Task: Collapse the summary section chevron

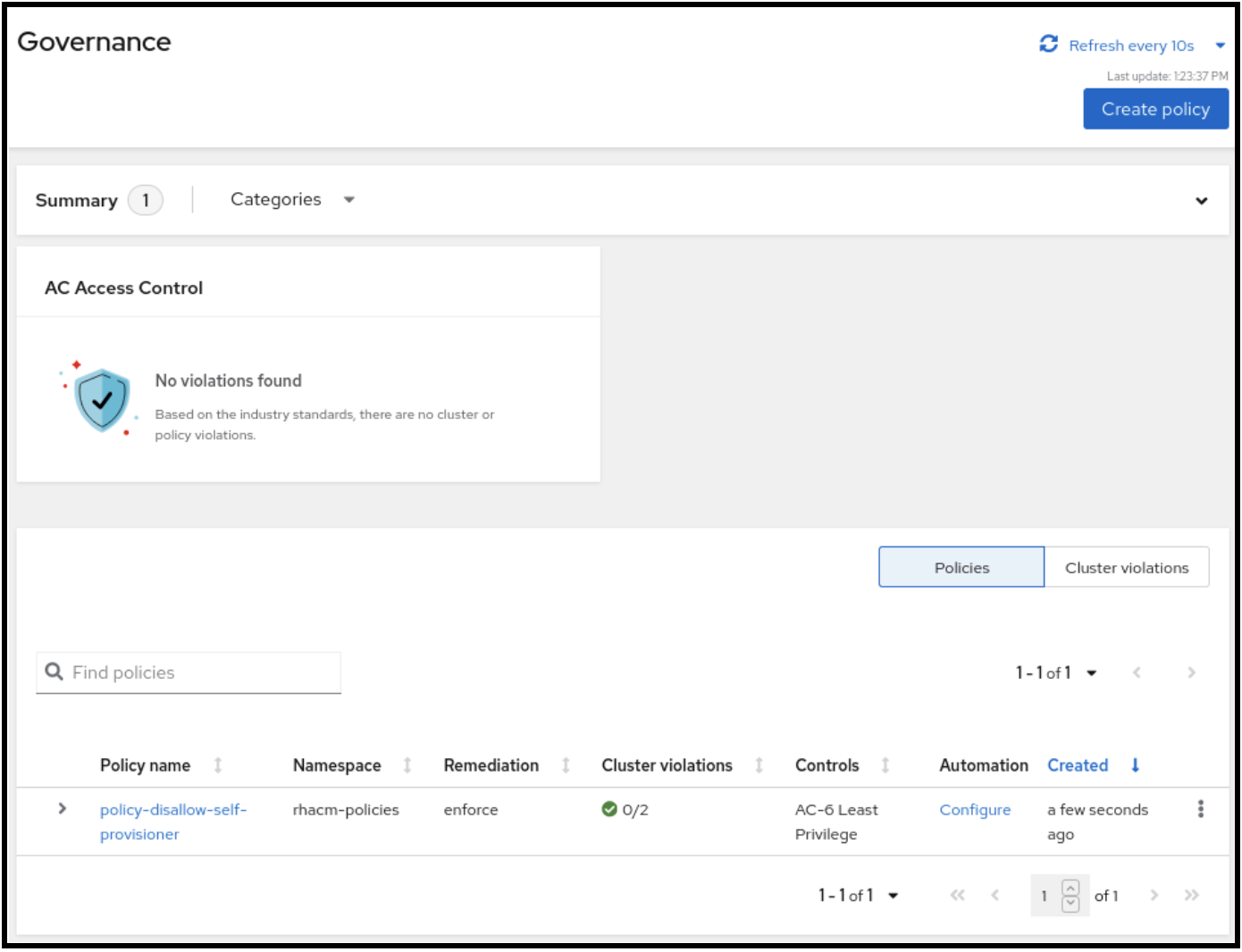Action: point(1202,201)
